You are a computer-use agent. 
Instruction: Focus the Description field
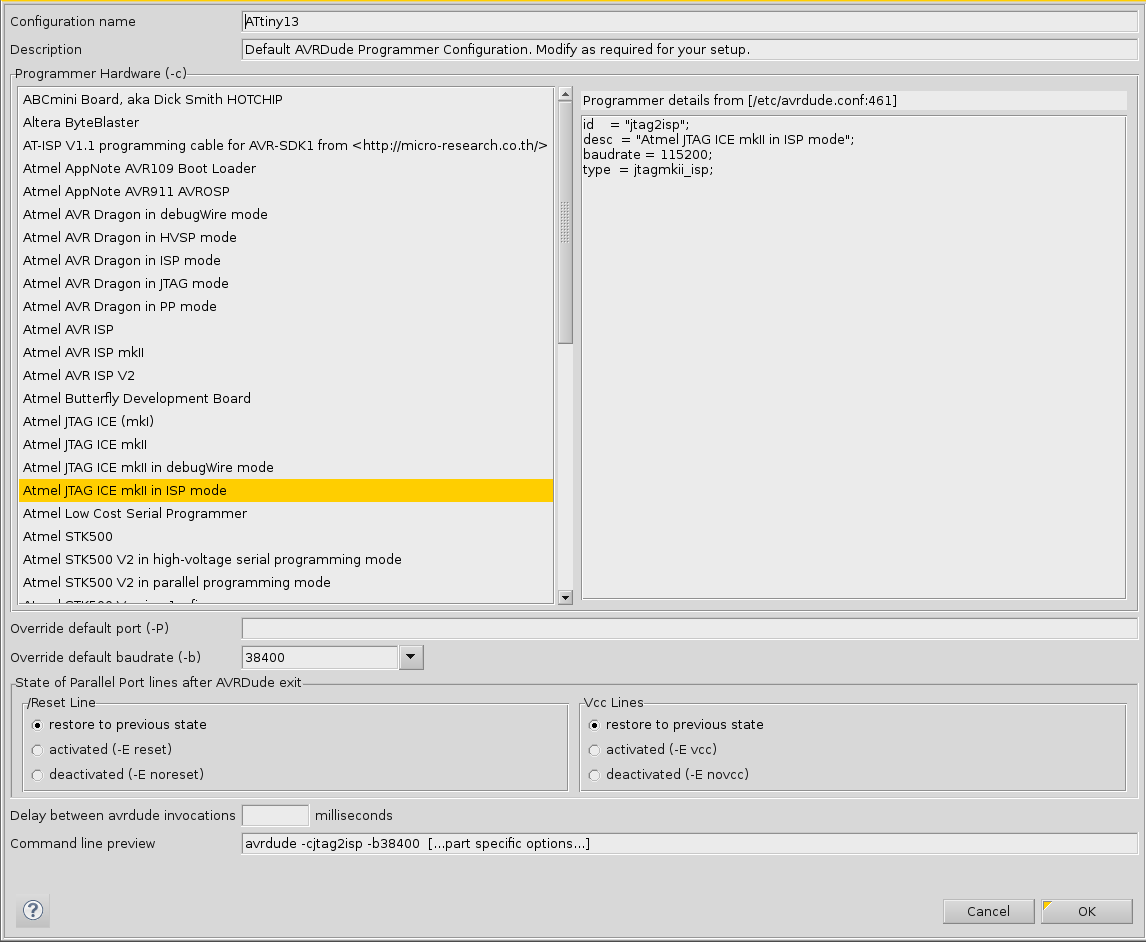coord(689,49)
